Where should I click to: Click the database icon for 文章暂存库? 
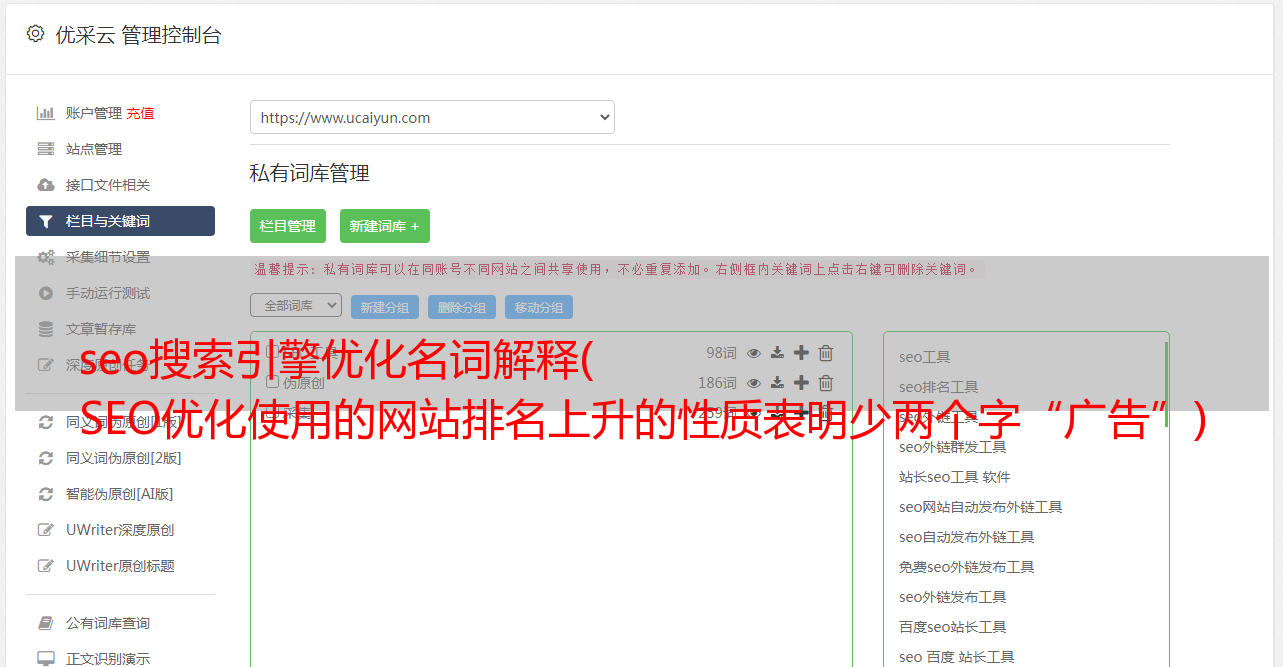(45, 329)
